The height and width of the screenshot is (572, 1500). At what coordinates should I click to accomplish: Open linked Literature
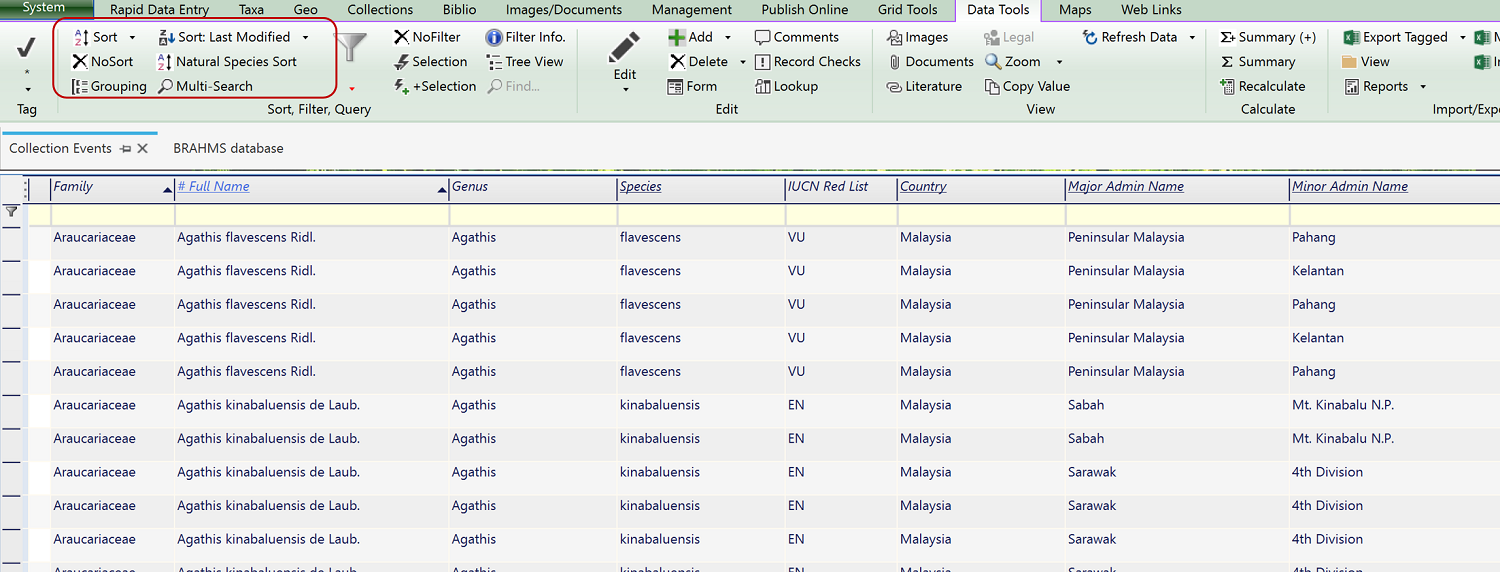[x=925, y=86]
